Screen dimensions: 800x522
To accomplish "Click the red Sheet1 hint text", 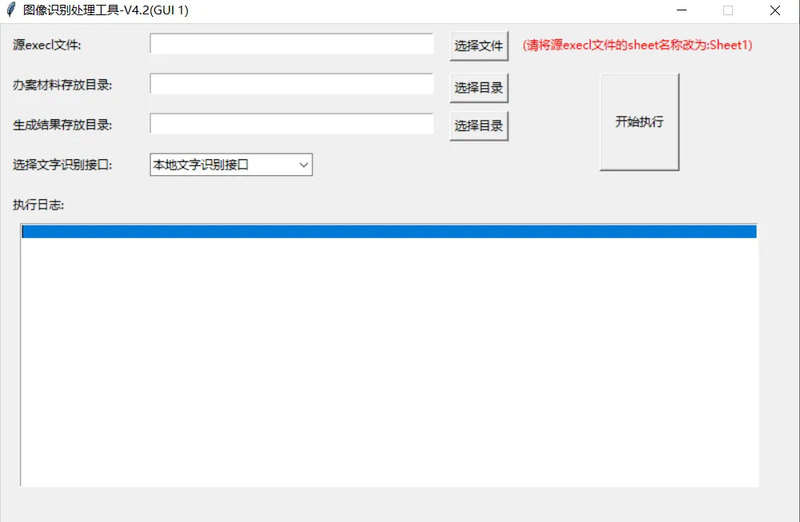I will click(637, 45).
